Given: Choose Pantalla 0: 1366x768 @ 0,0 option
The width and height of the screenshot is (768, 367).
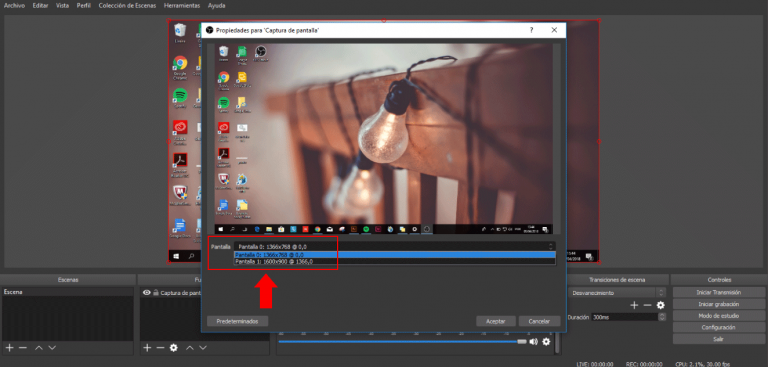Looking at the screenshot, I should [x=395, y=255].
